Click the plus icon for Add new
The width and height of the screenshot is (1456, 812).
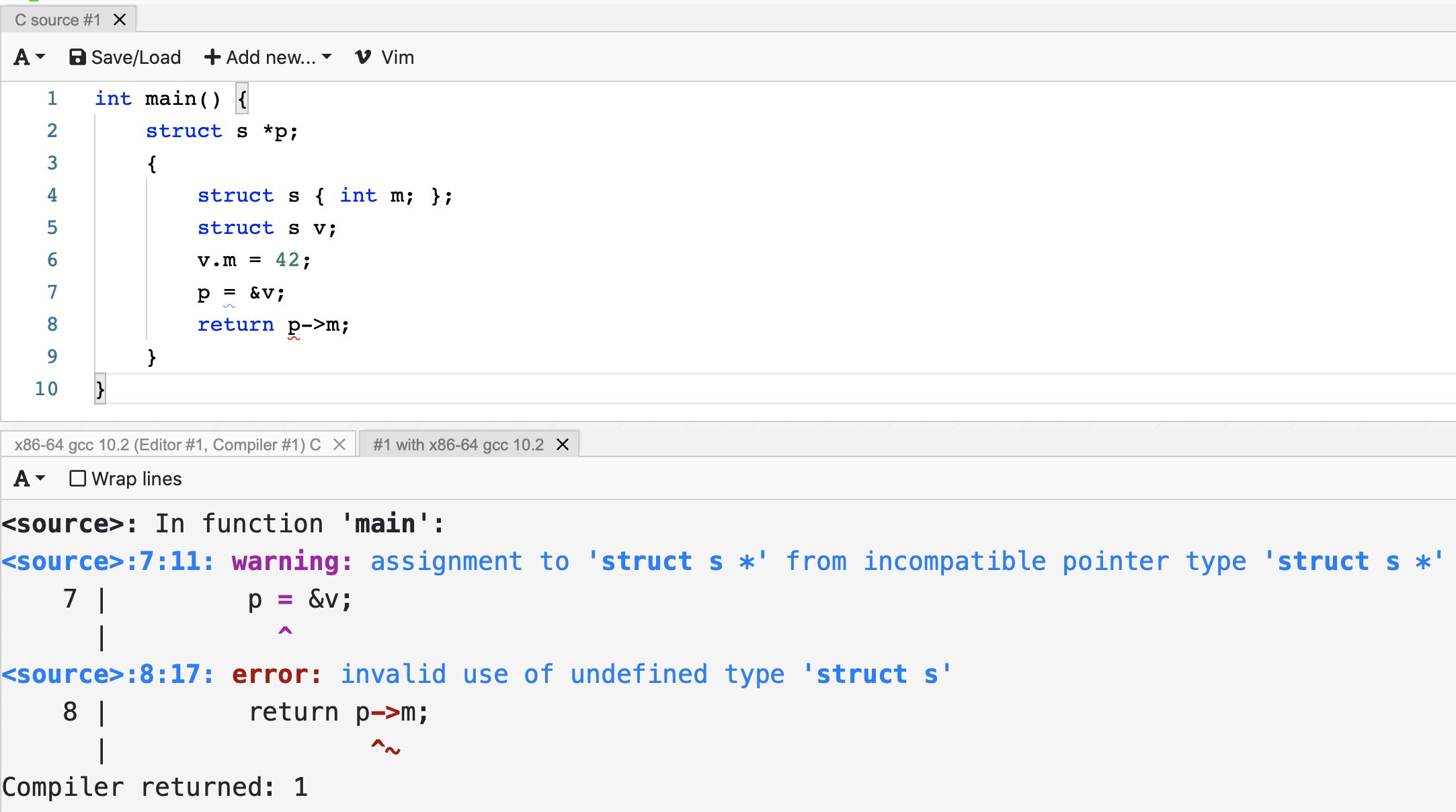pos(212,58)
